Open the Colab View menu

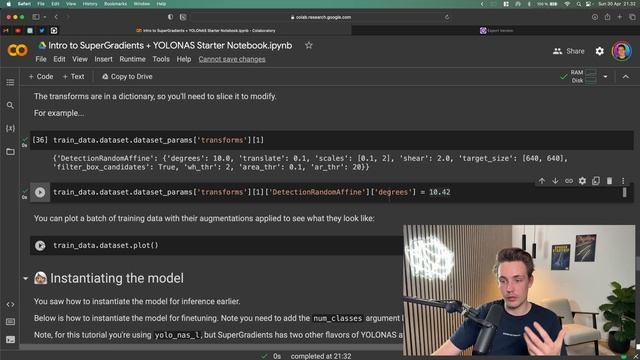click(x=80, y=59)
